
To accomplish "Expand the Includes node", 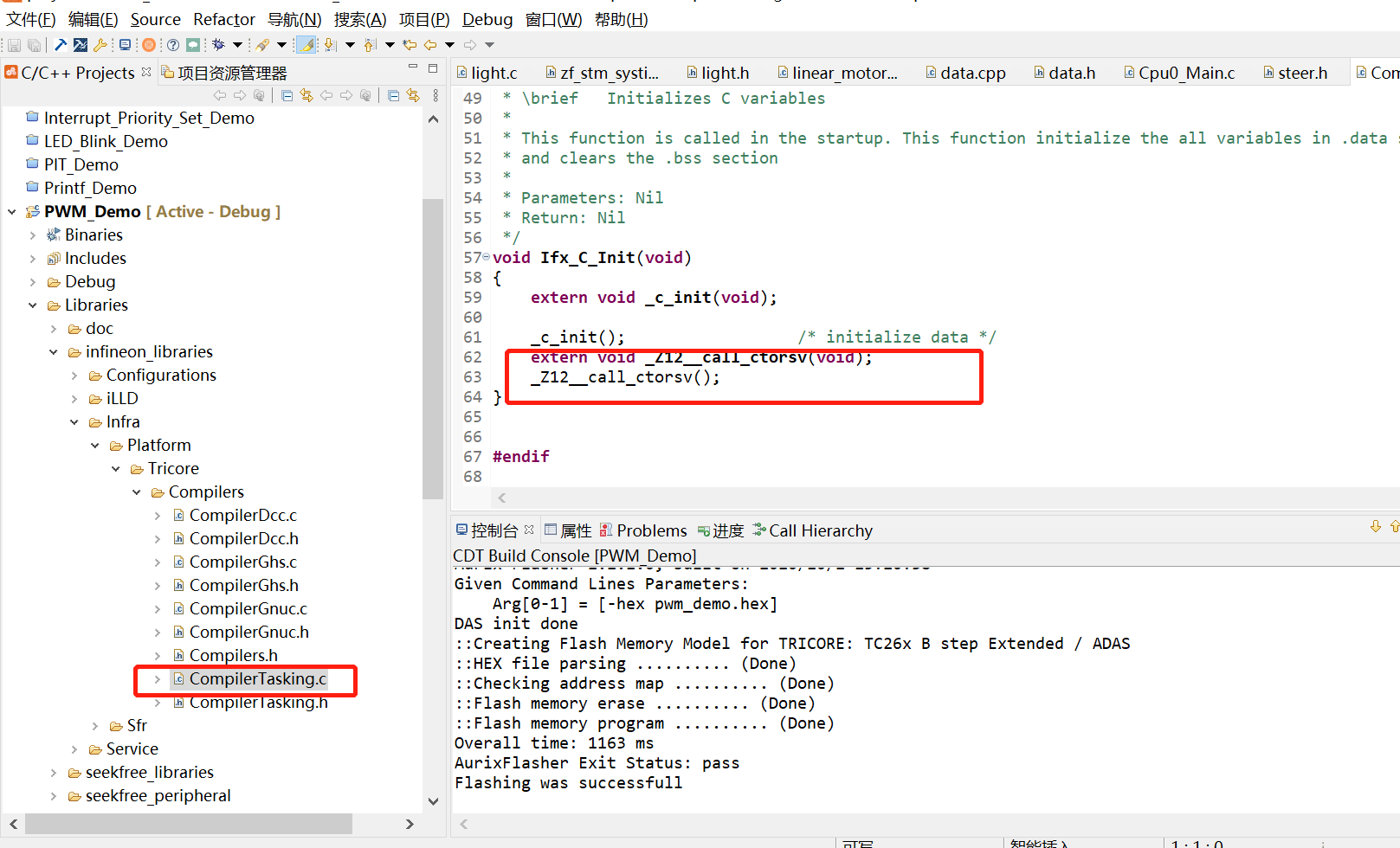I will click(x=32, y=259).
